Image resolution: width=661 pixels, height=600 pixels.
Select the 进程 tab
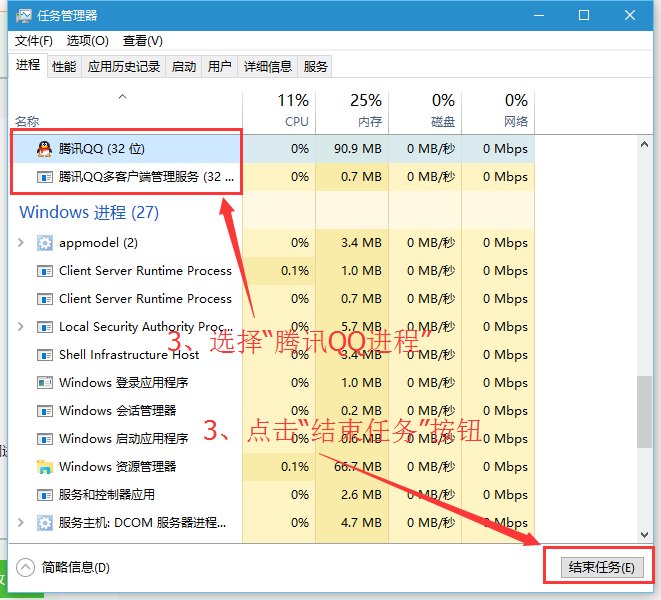[x=28, y=65]
